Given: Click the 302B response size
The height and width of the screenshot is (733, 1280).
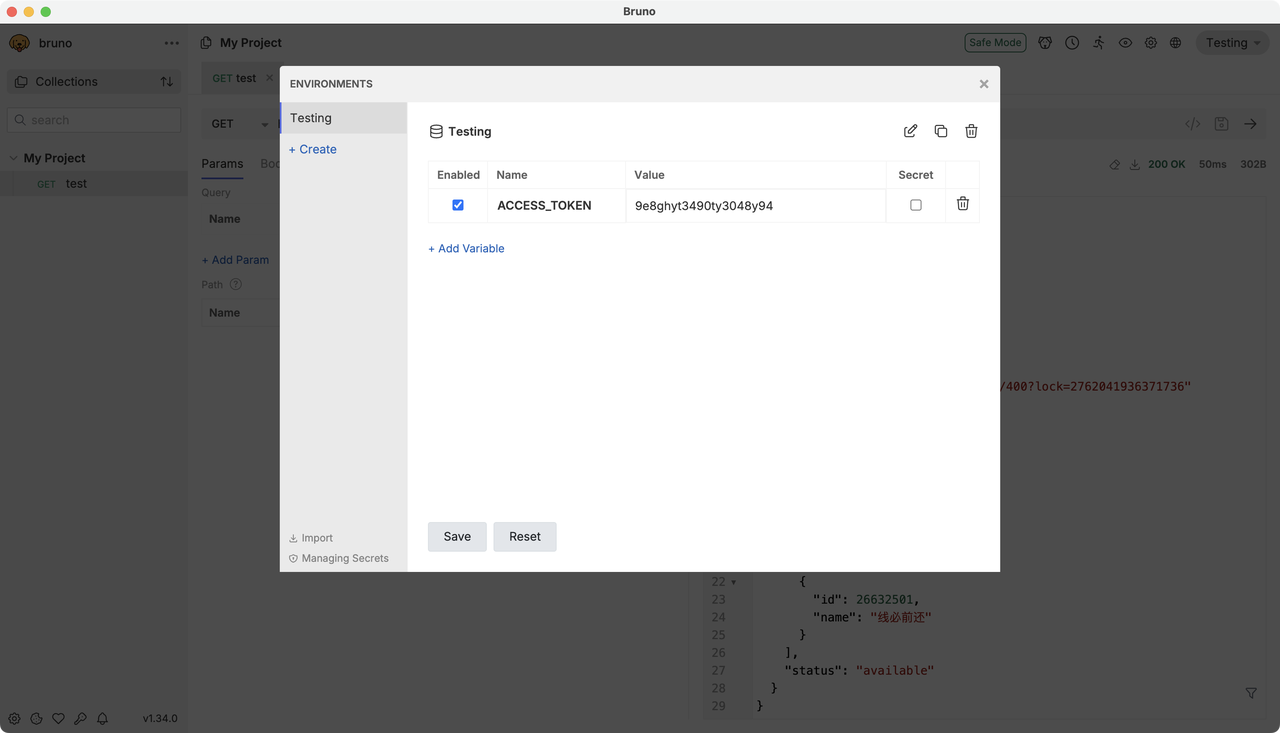Looking at the screenshot, I should (1253, 164).
